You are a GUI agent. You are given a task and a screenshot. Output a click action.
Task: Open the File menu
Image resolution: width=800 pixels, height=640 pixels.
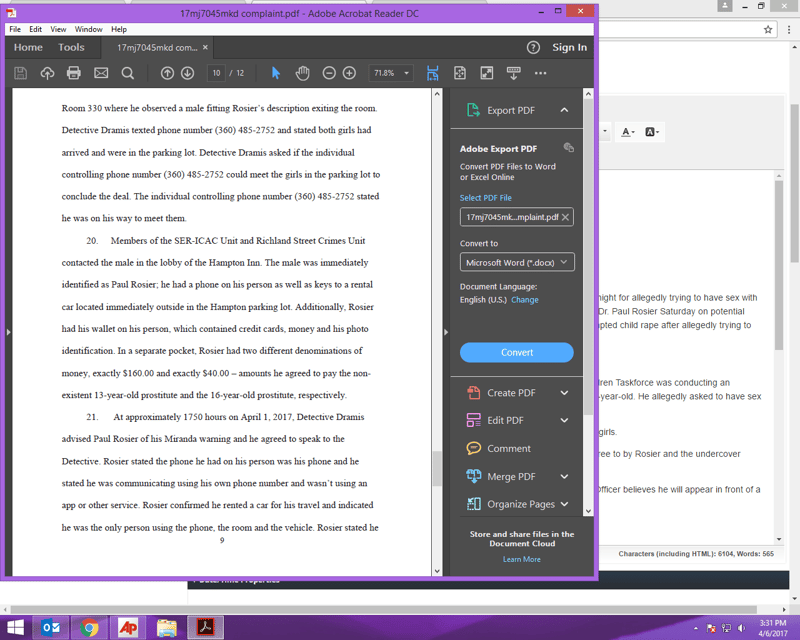(15, 30)
